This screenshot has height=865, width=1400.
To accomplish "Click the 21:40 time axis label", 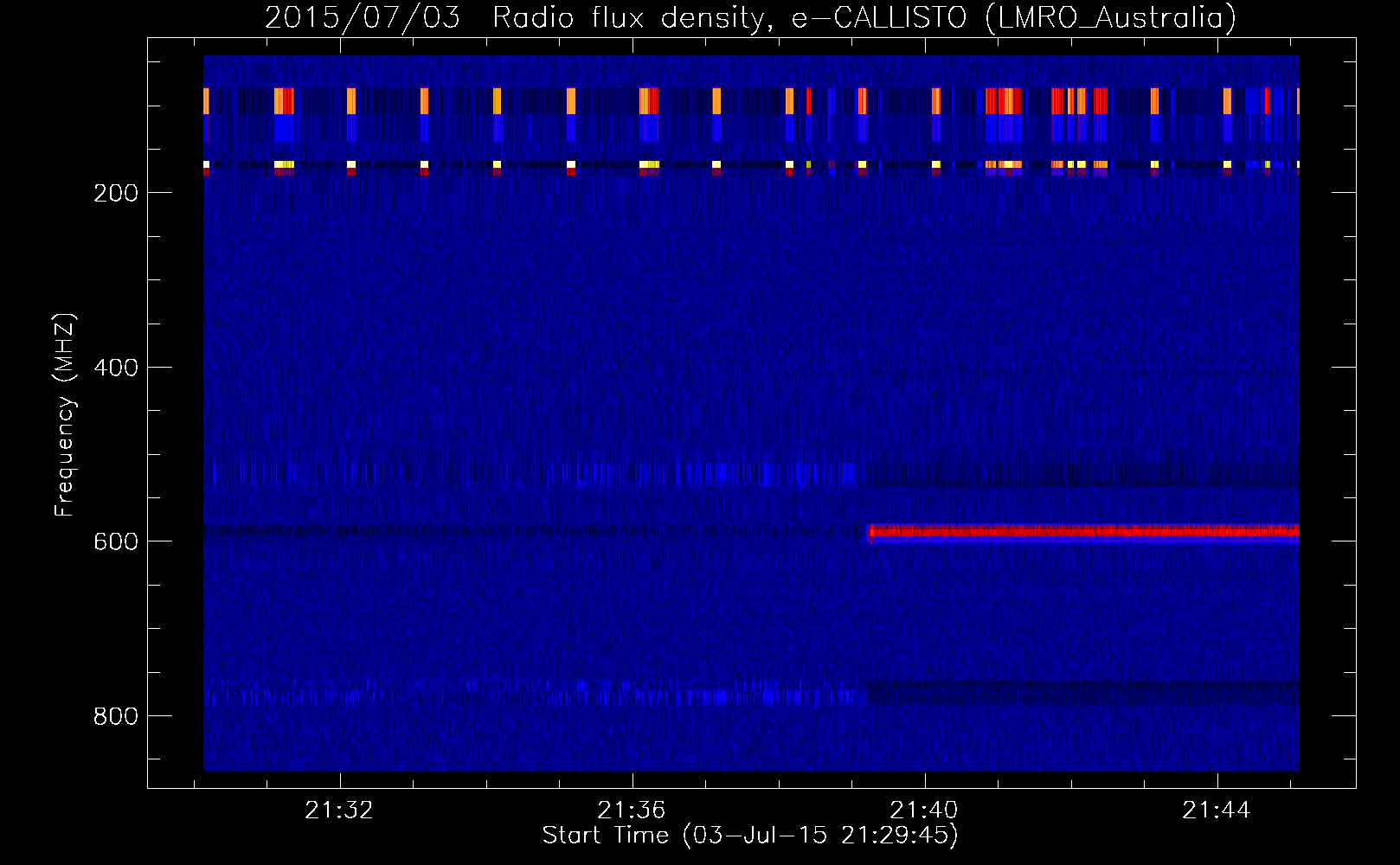I will 924,811.
